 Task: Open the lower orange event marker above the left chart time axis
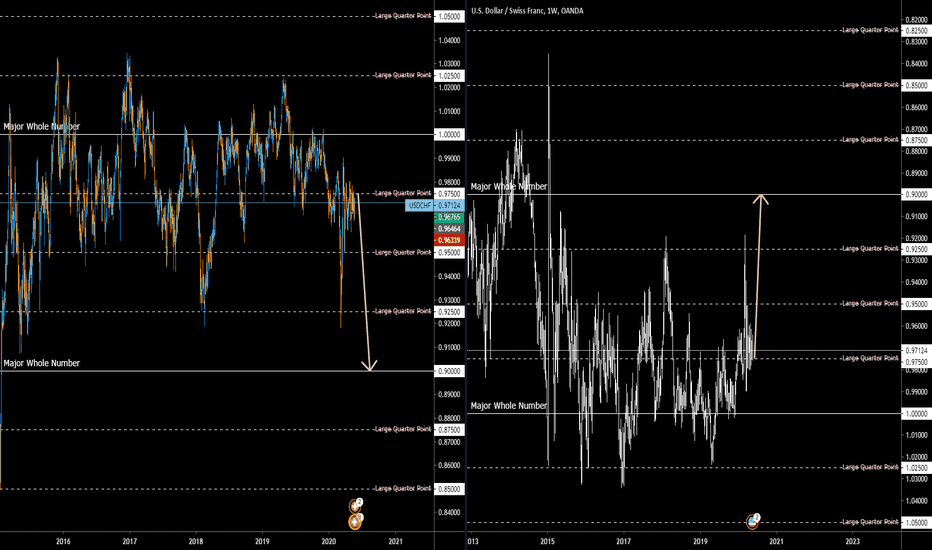355,521
